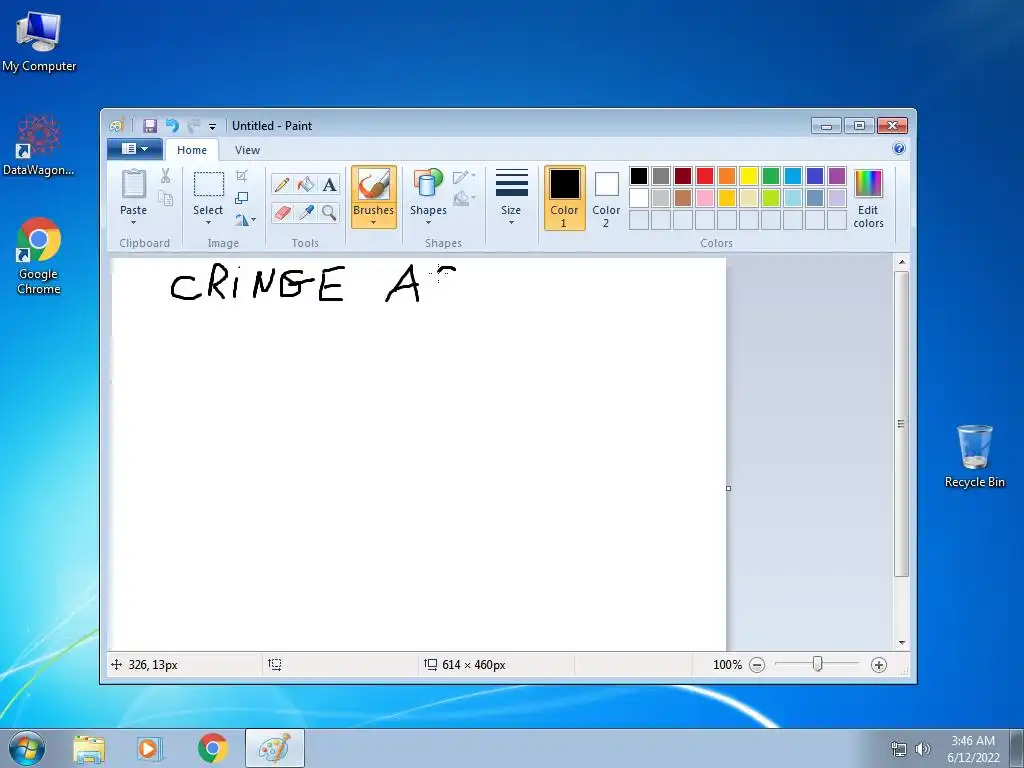Screen dimensions: 1024x768
Task: Click the 100% zoom level text
Action: [728, 665]
